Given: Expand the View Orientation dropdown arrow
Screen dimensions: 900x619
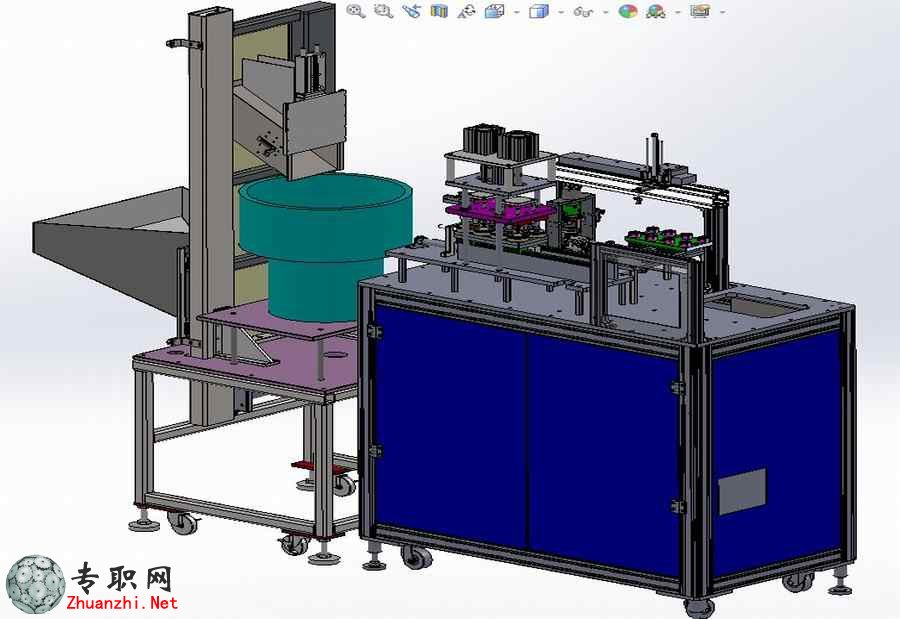Looking at the screenshot, I should pyautogui.click(x=517, y=11).
